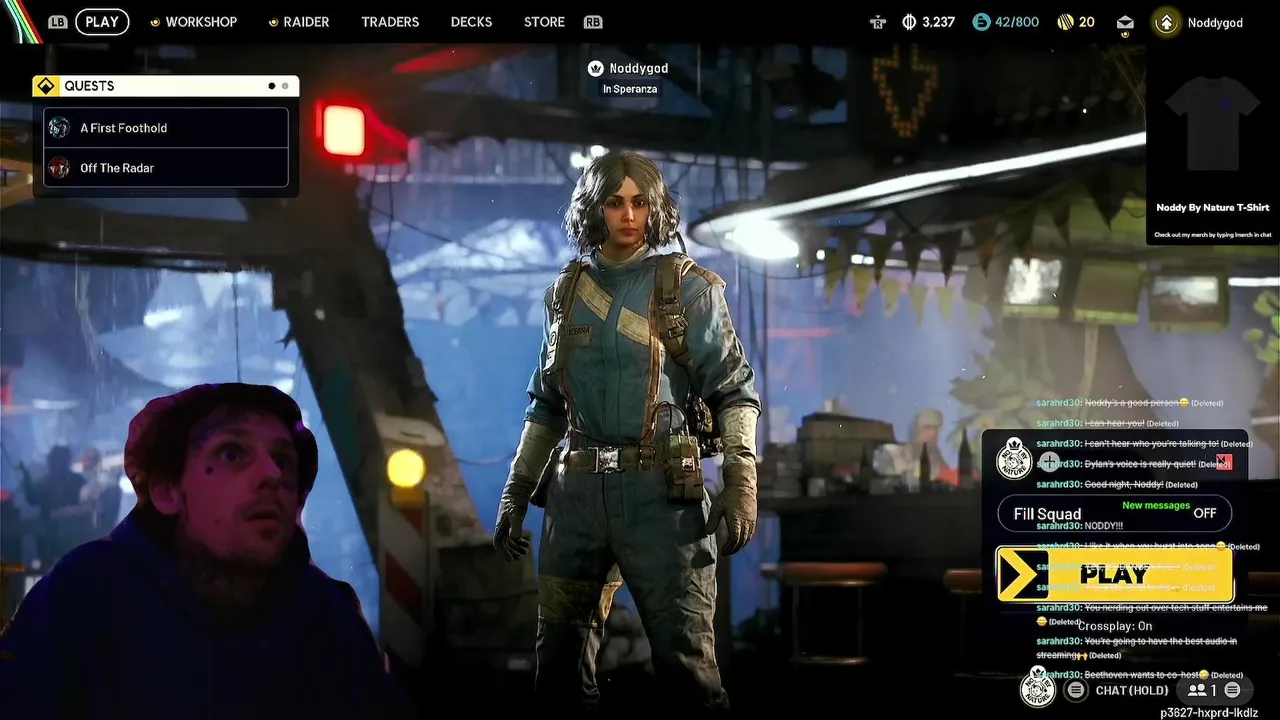Click the blue stash icon beside 42/800
This screenshot has width=1280, height=720.
tap(981, 22)
